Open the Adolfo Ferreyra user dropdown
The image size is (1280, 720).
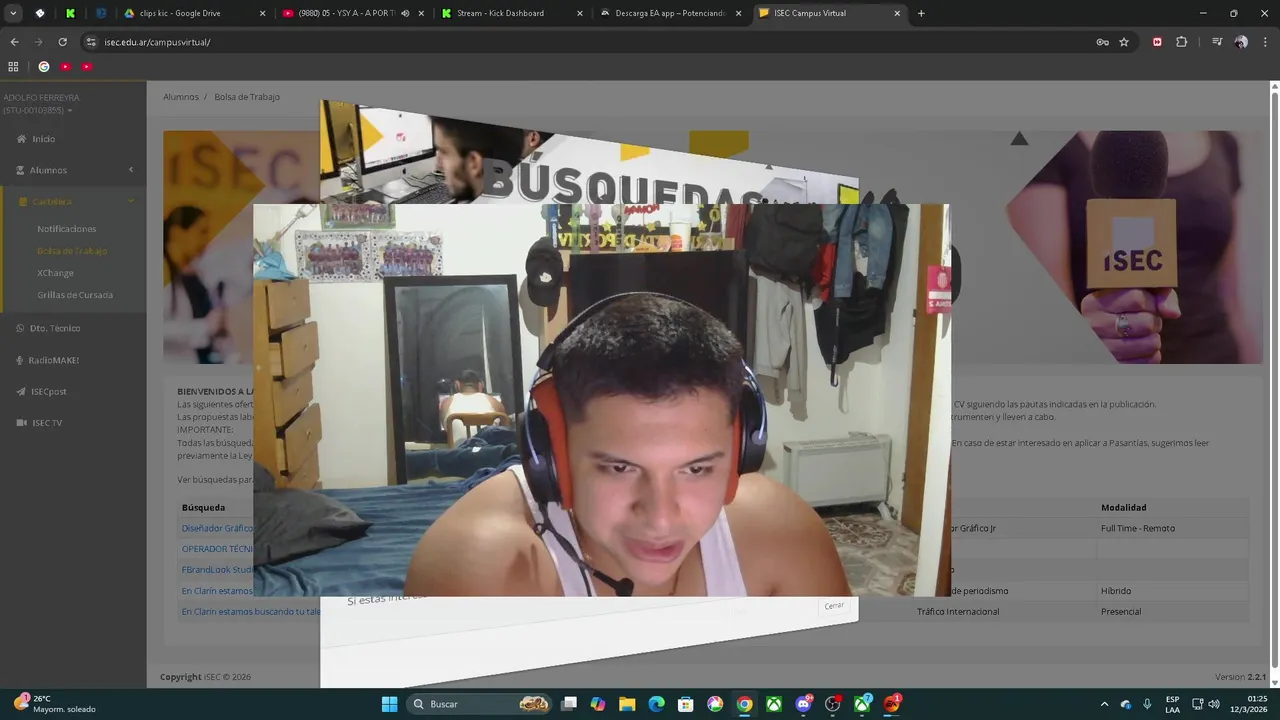[41, 104]
